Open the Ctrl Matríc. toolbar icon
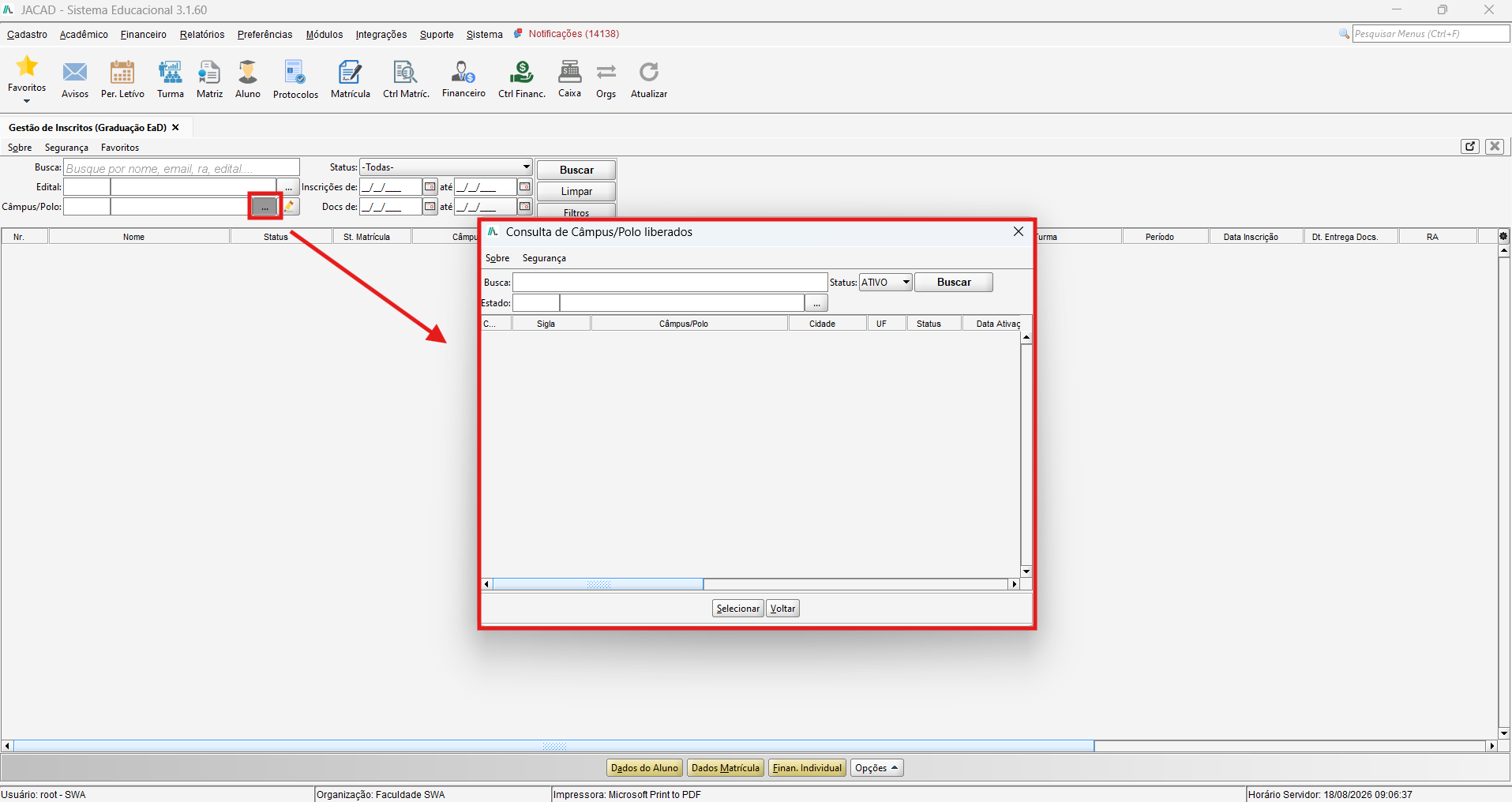 tap(406, 73)
